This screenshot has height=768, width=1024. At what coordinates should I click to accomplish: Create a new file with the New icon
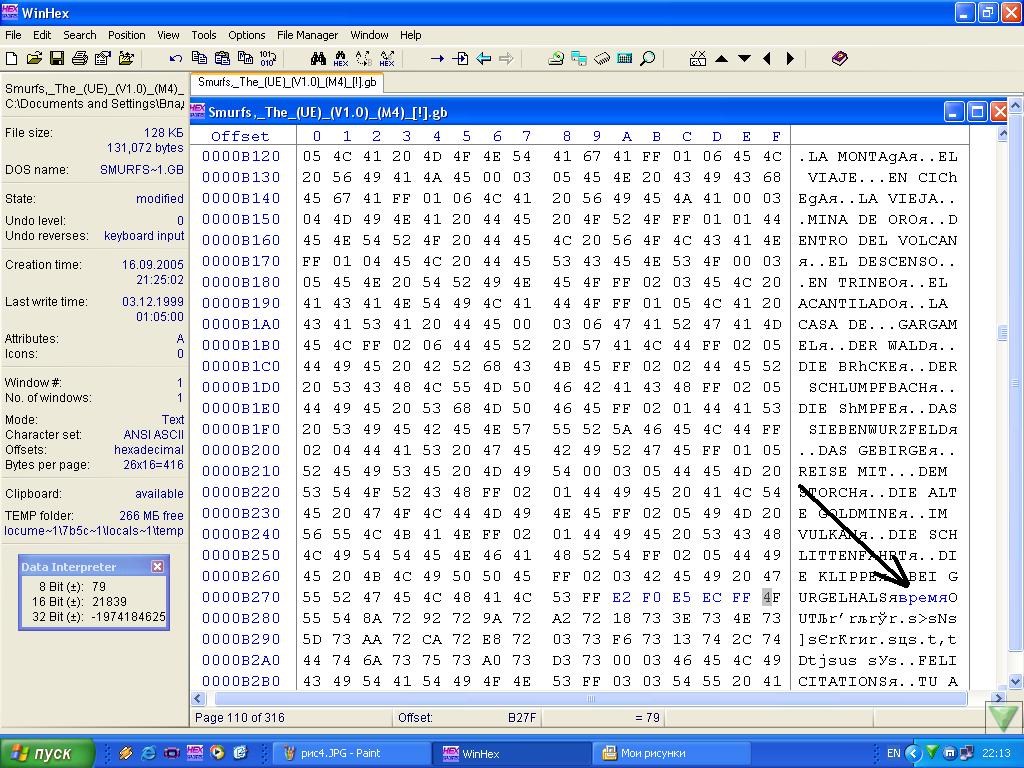tap(11, 59)
